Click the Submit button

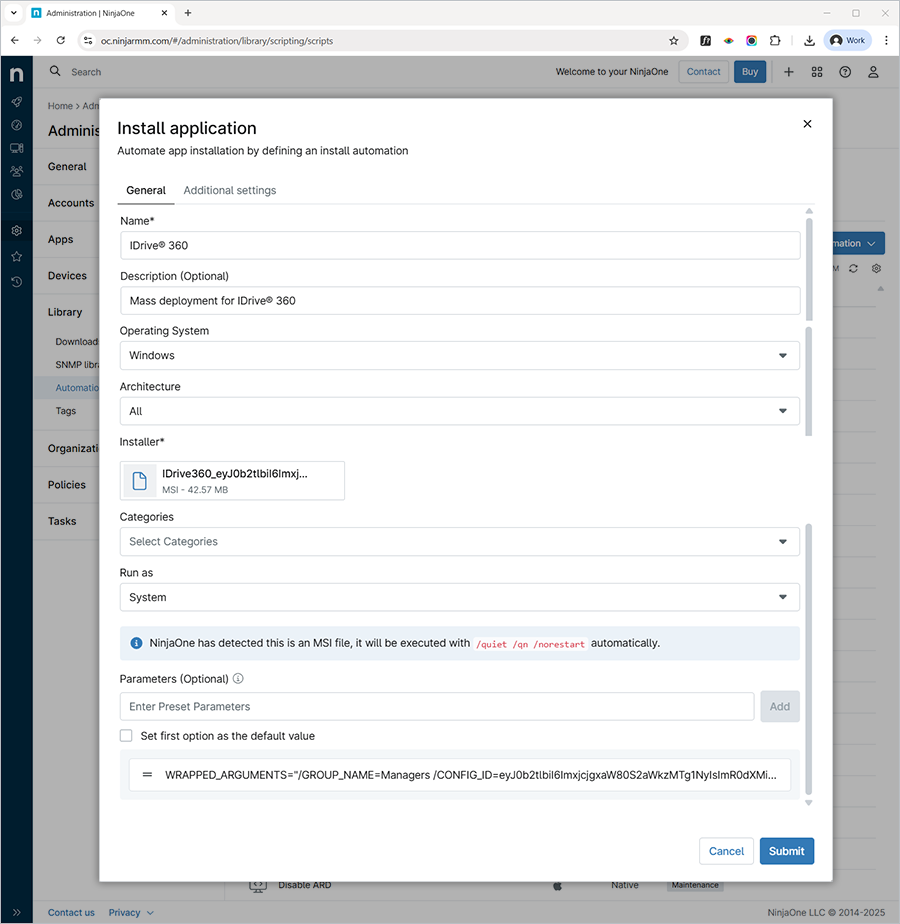[x=787, y=851]
